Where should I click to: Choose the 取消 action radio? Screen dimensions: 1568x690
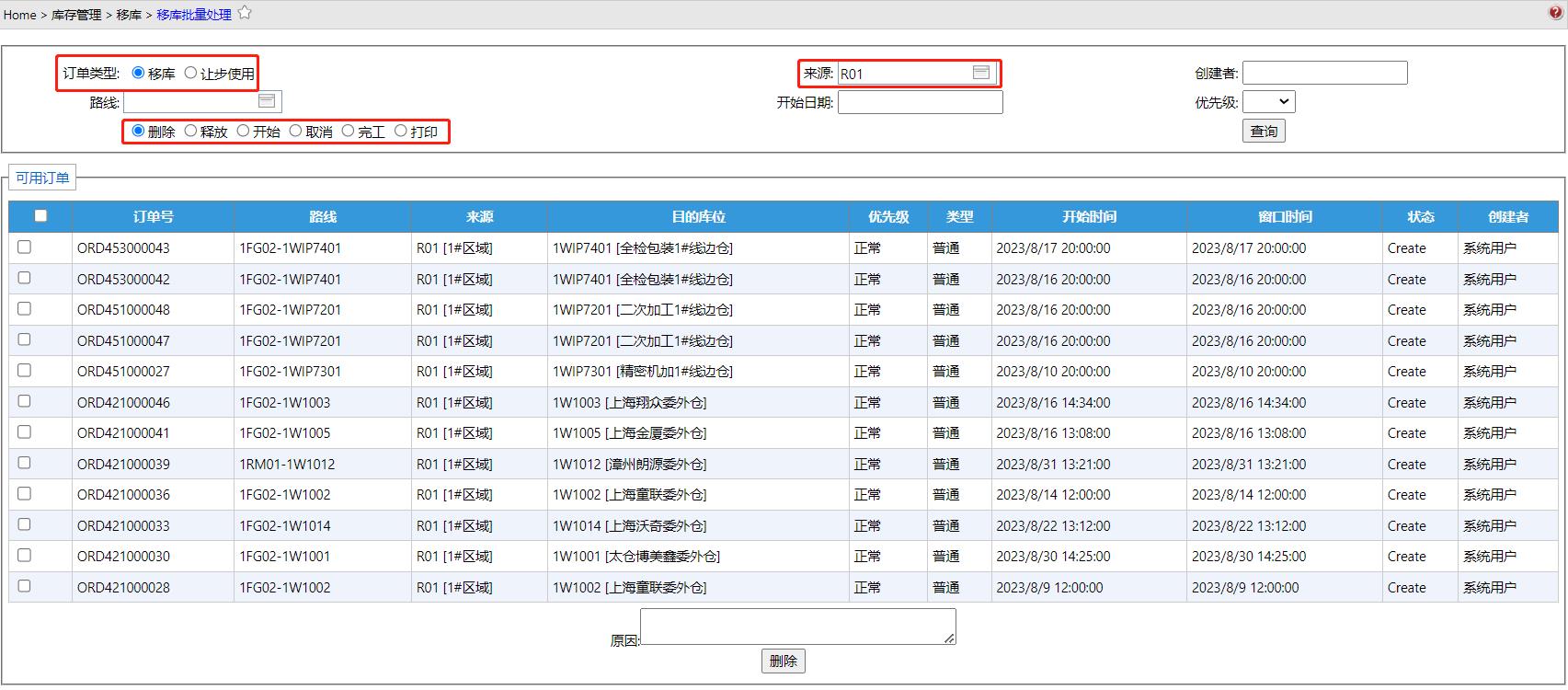(295, 131)
